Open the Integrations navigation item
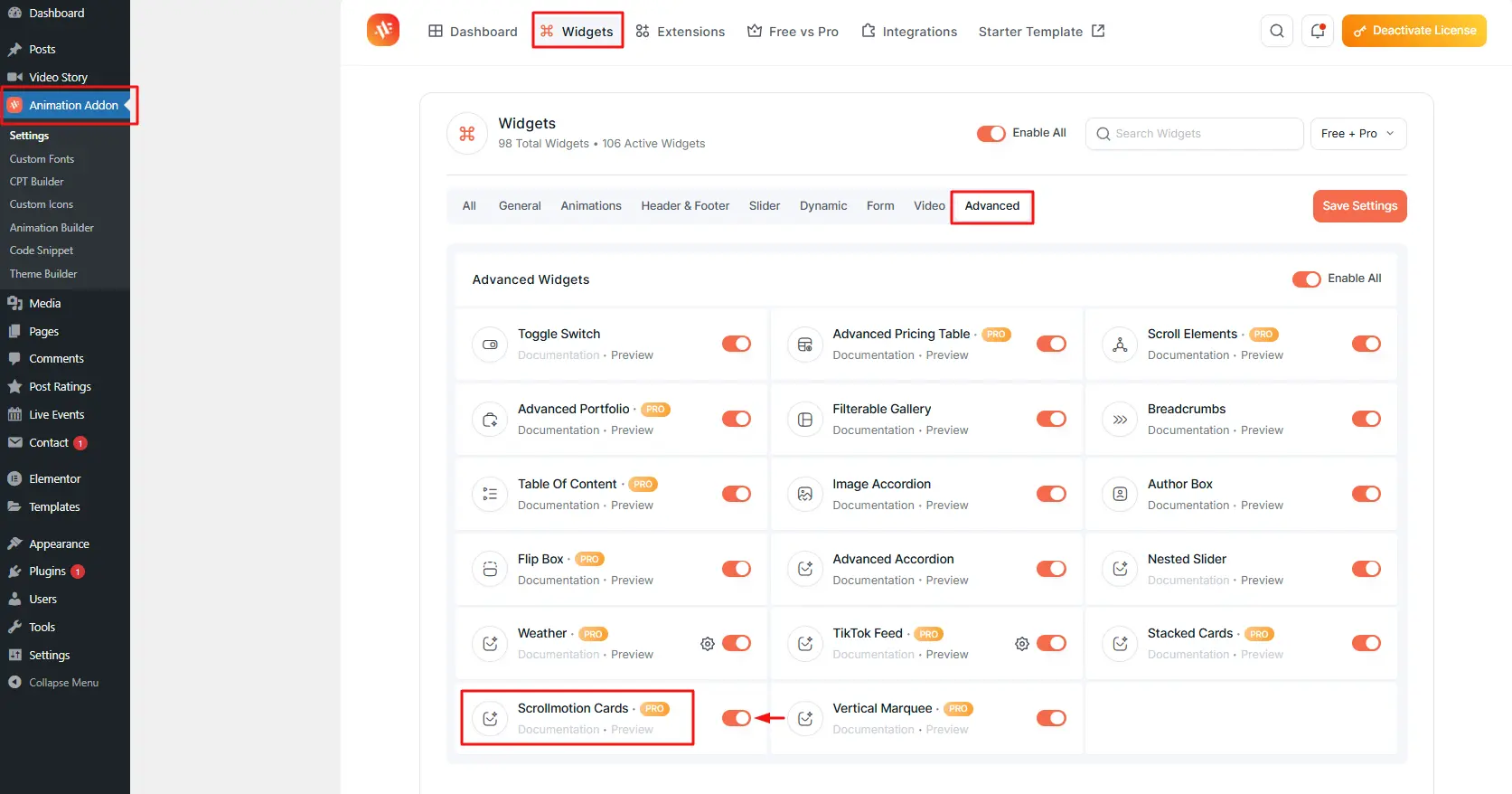The width and height of the screenshot is (1512, 794). [909, 31]
